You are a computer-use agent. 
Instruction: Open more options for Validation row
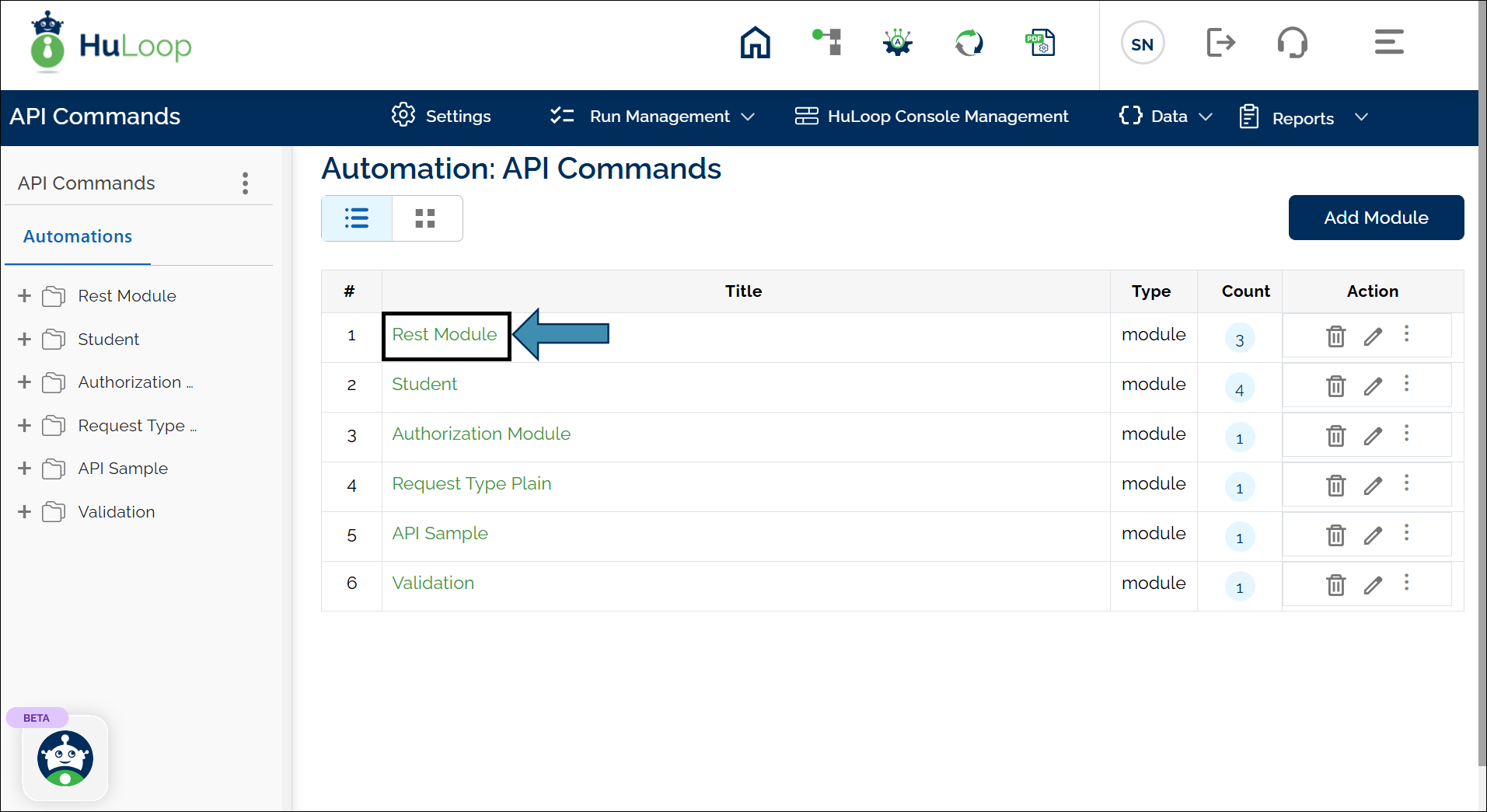(1406, 584)
